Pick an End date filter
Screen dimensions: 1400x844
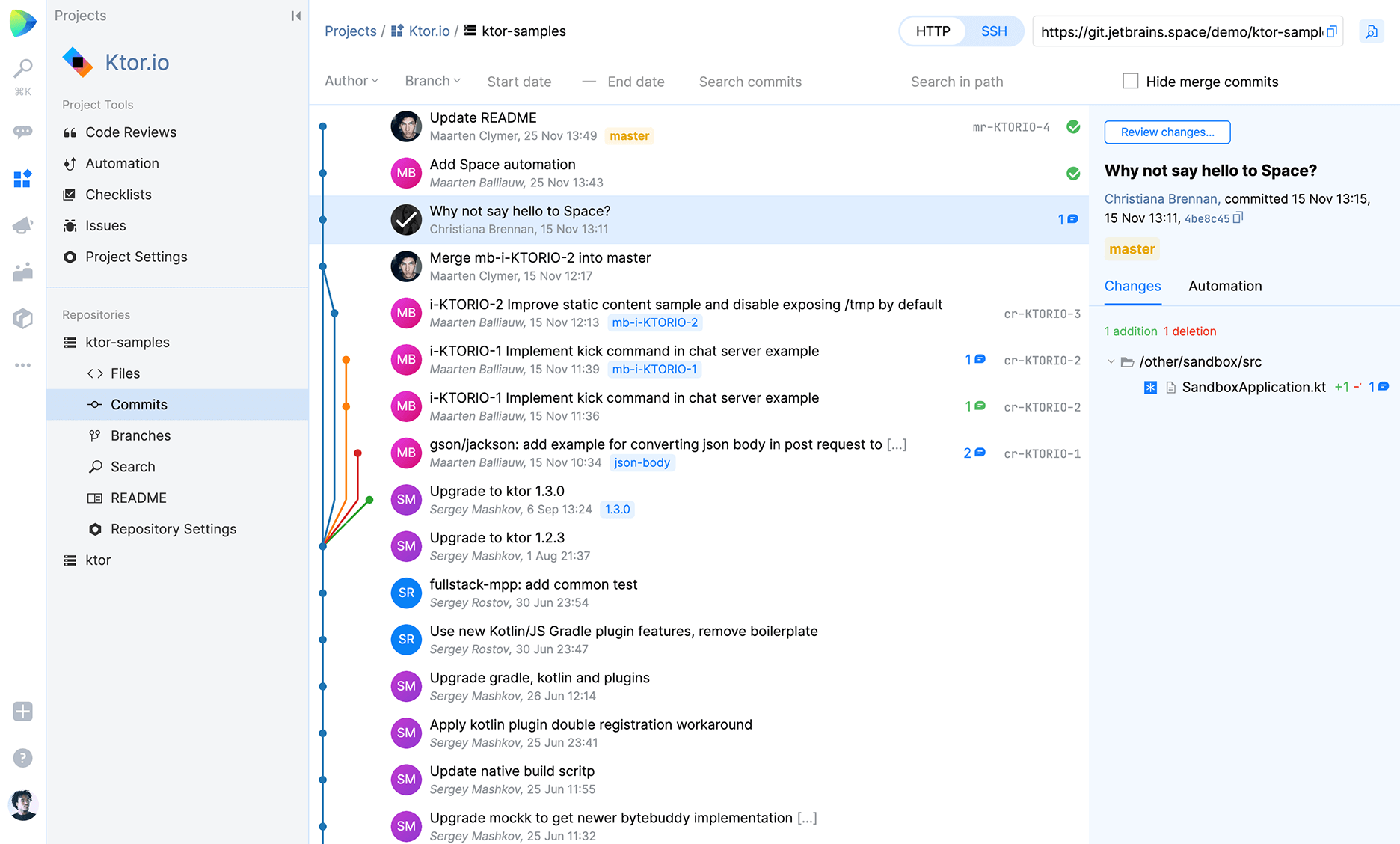pos(636,82)
